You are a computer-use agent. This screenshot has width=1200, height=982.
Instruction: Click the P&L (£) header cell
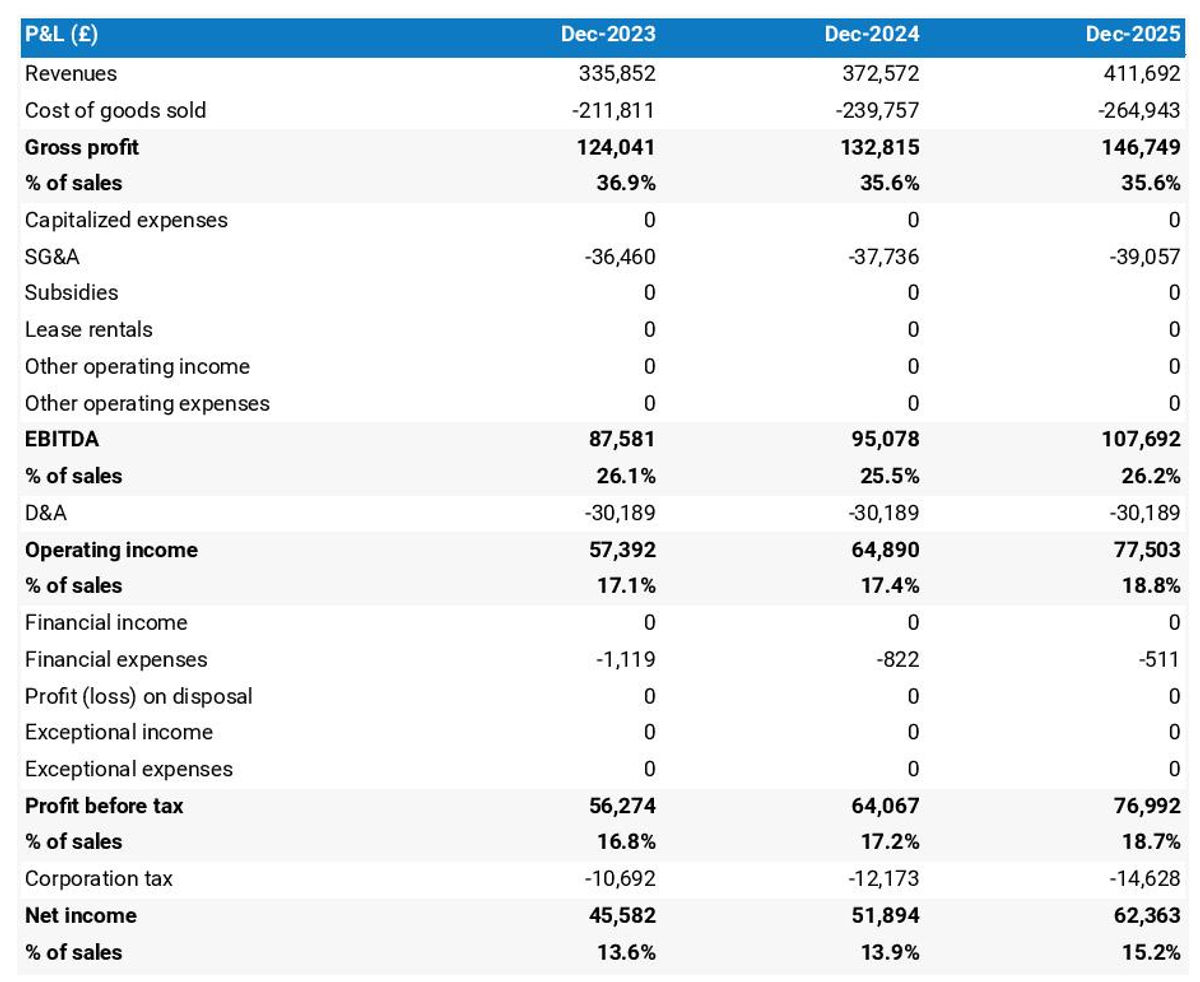(62, 35)
